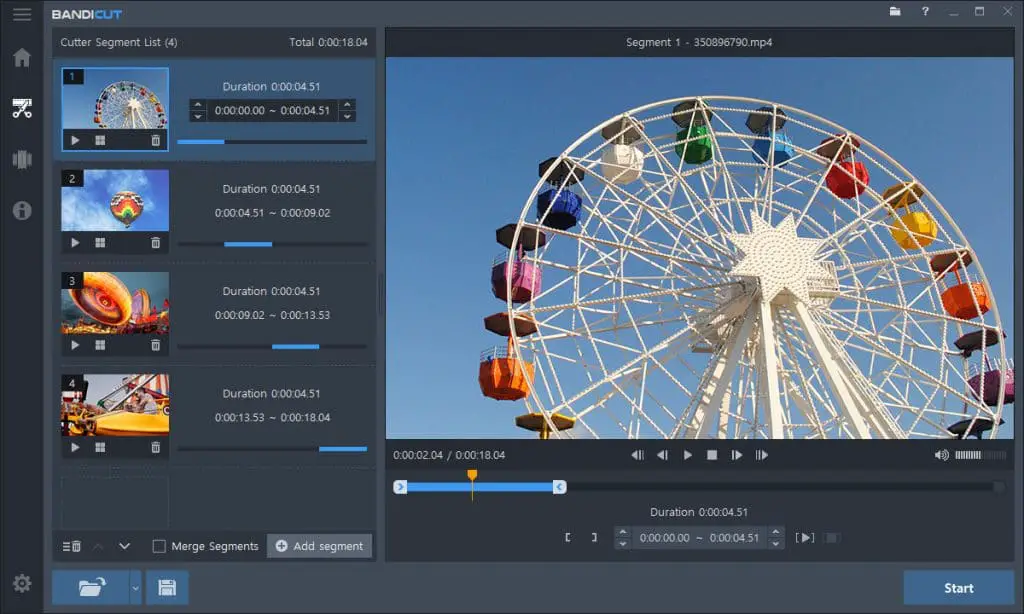Screen dimensions: 1024x614
Task: Return to the Home screen
Action: [x=21, y=58]
